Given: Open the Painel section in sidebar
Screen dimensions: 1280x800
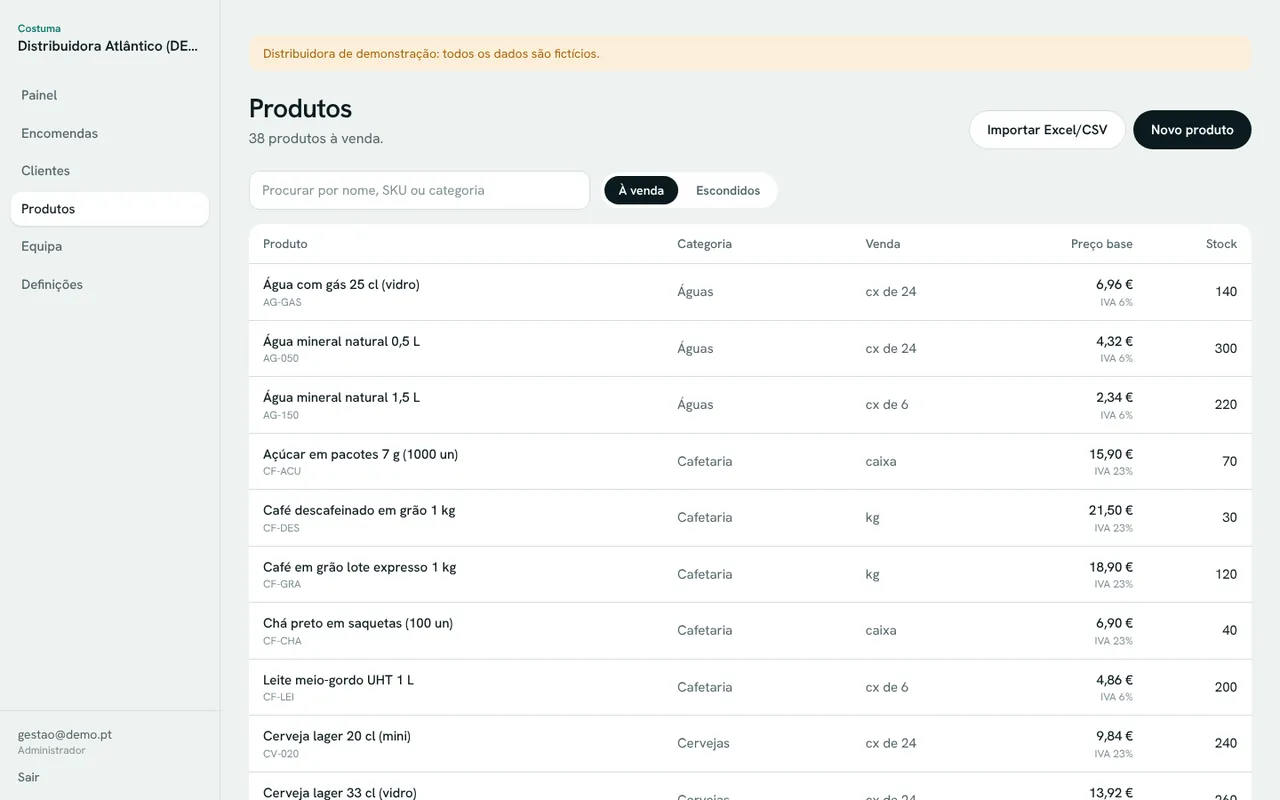Looking at the screenshot, I should tap(110, 95).
